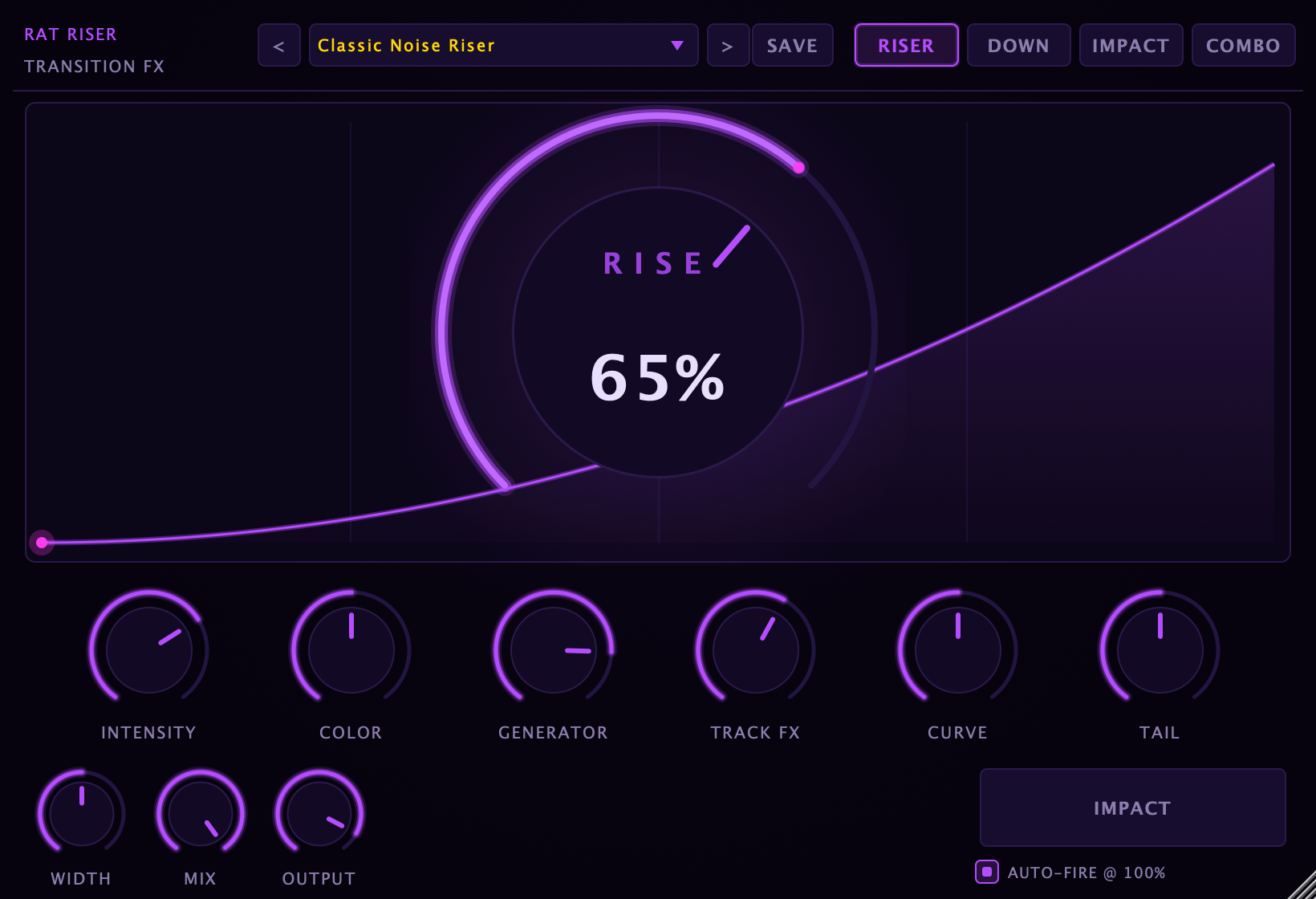Click the 65% value readout
The height and width of the screenshot is (899, 1316).
click(658, 377)
